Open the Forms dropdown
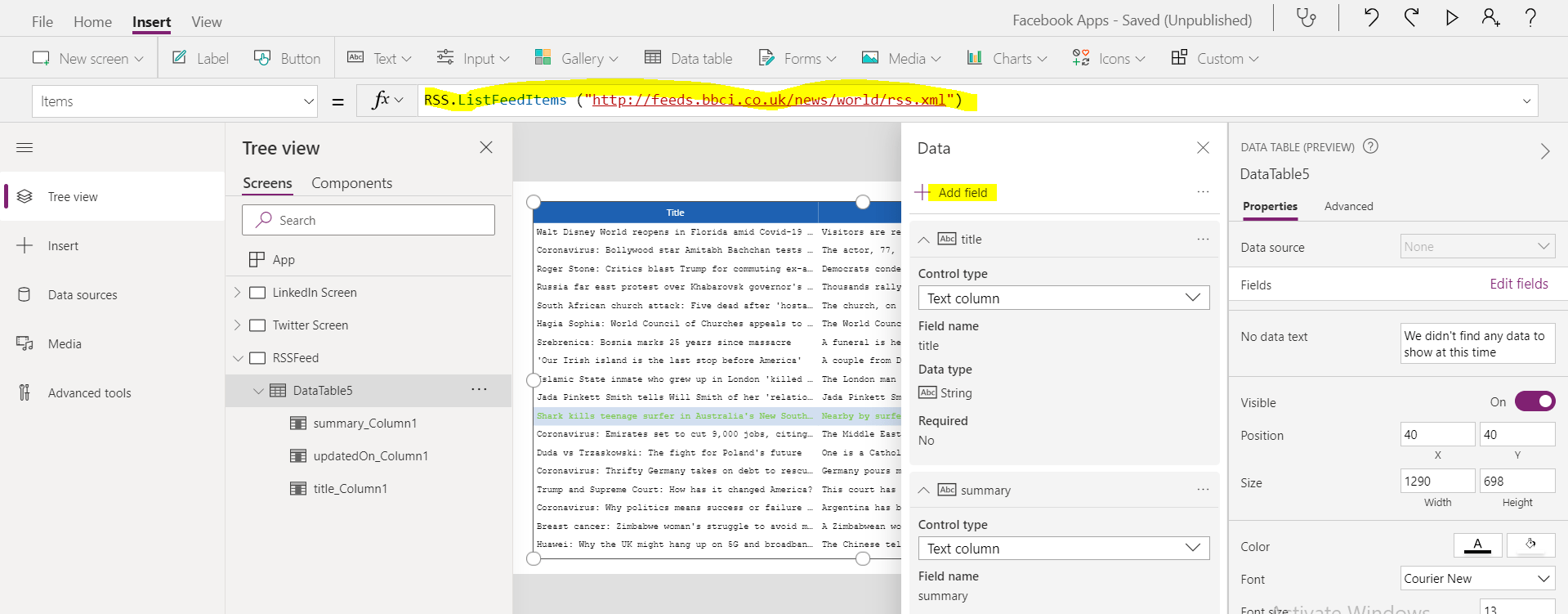The height and width of the screenshot is (614, 1568). [x=797, y=58]
